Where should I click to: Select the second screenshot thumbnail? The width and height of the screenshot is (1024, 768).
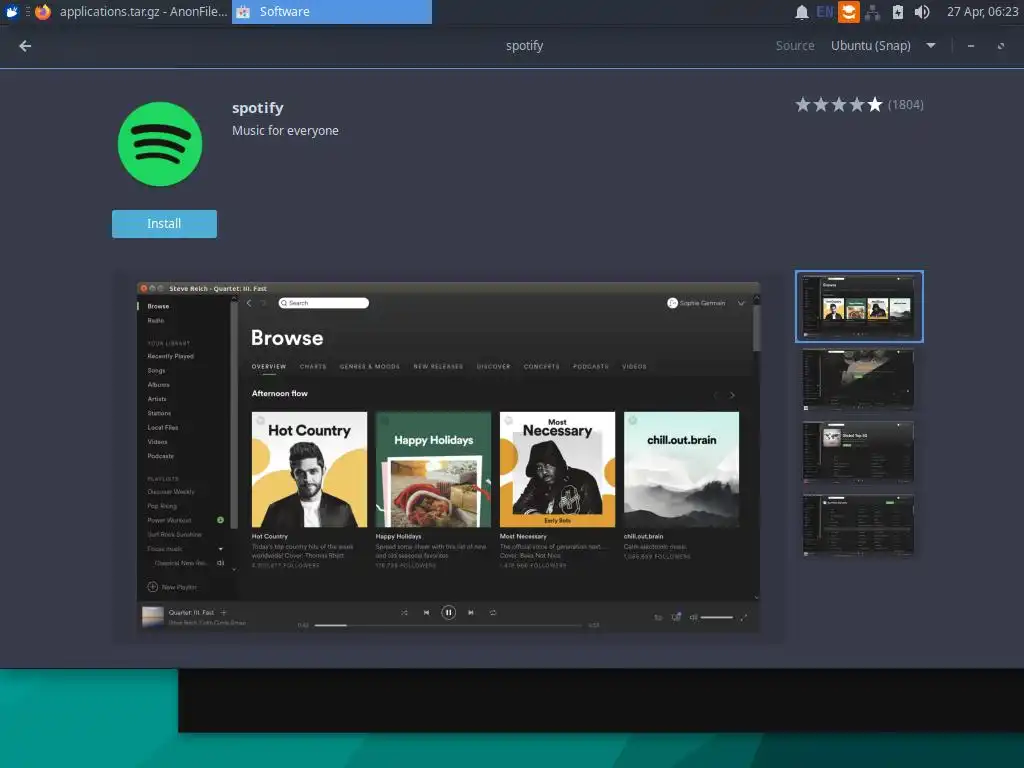[857, 380]
